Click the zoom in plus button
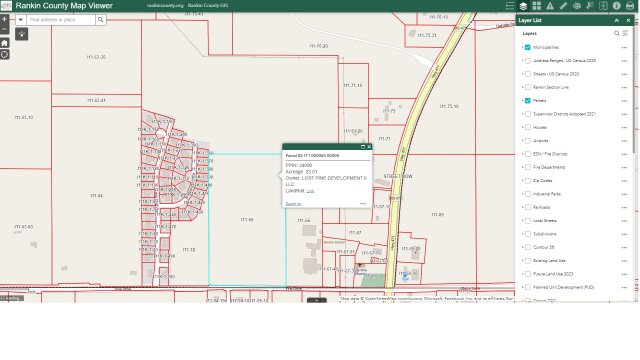640x360 pixels. [4, 19]
